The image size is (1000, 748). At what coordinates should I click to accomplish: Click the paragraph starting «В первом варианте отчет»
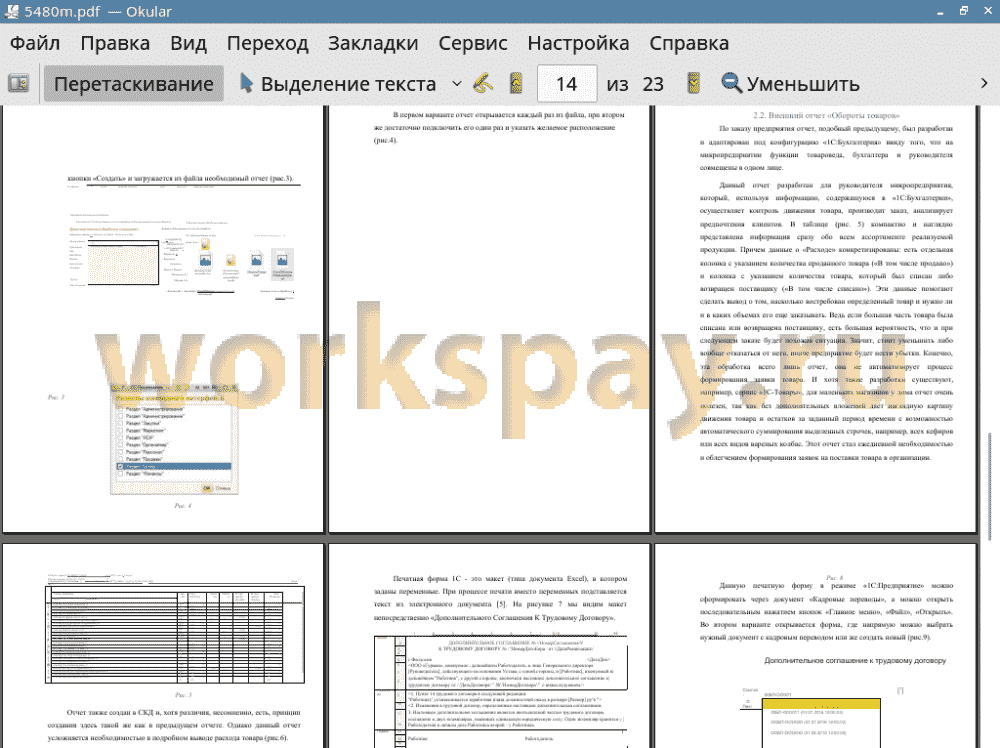point(499,128)
